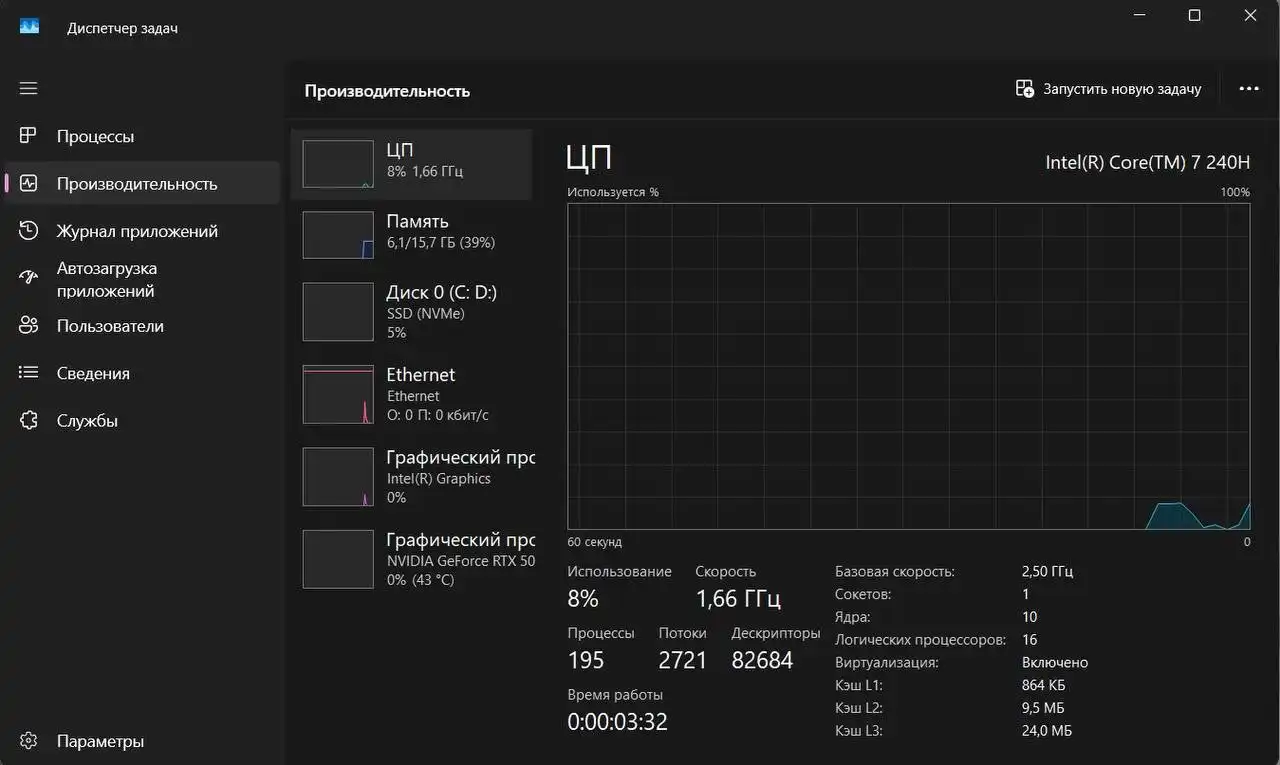Open Intel(R) Graphics GPU item

[x=411, y=476]
